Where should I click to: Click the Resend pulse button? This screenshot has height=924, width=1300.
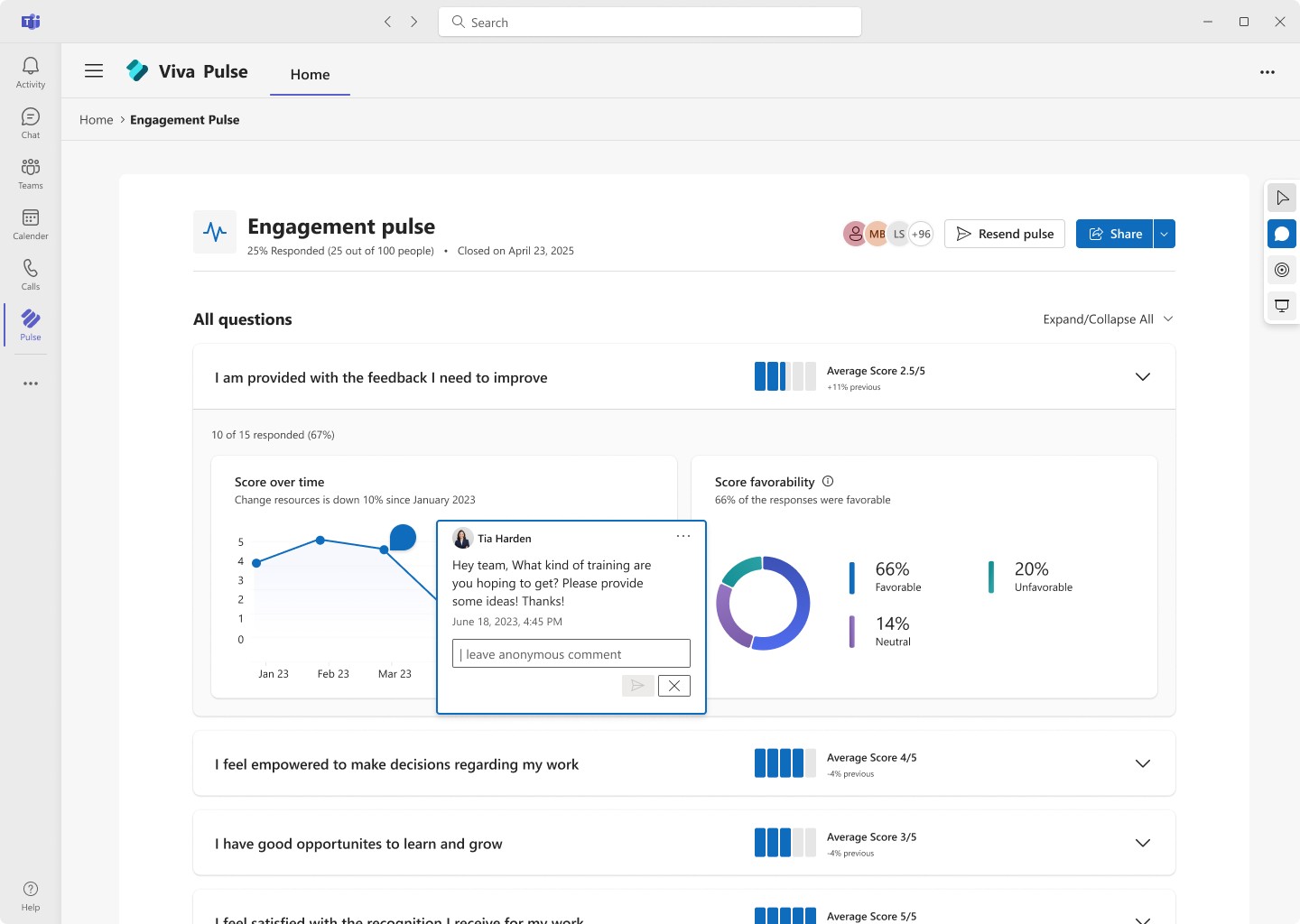[1005, 234]
